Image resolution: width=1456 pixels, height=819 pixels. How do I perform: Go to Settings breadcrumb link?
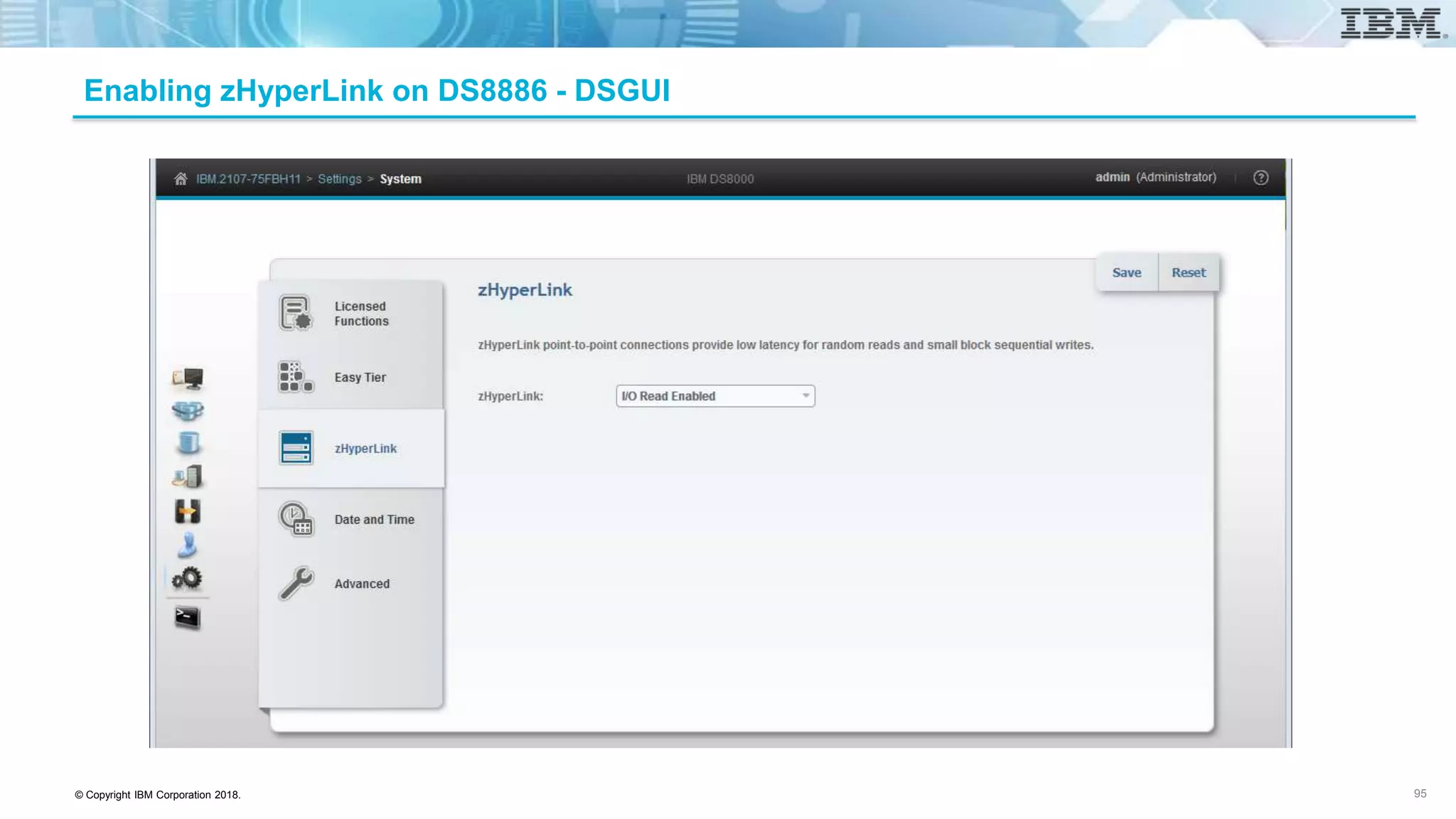(x=340, y=179)
